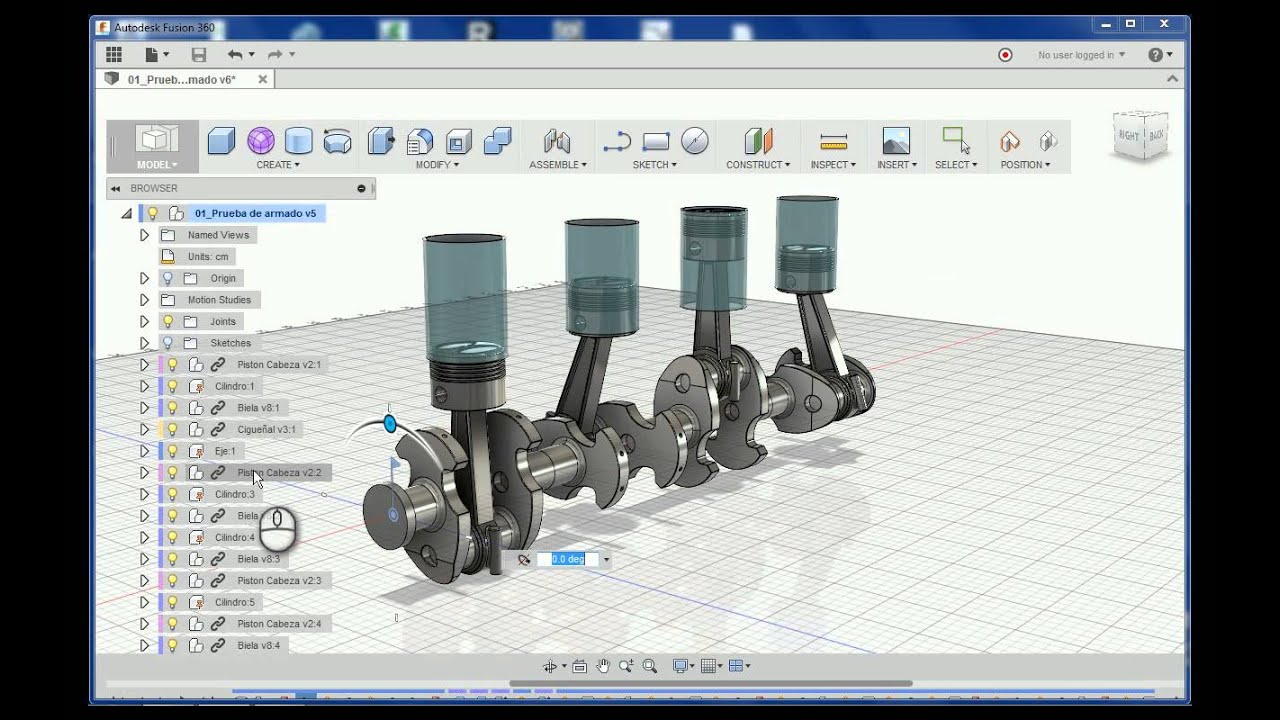Click the Undo arrow
This screenshot has height=720, width=1280.
tap(235, 54)
